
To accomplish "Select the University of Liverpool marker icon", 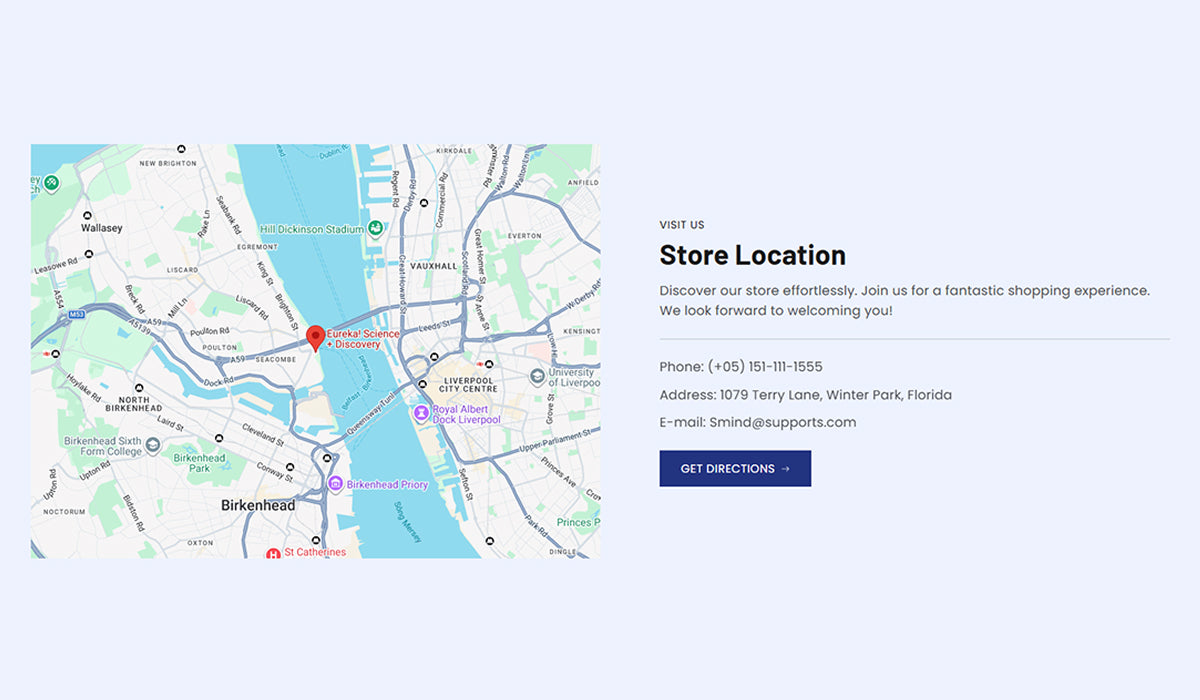I will [x=537, y=377].
